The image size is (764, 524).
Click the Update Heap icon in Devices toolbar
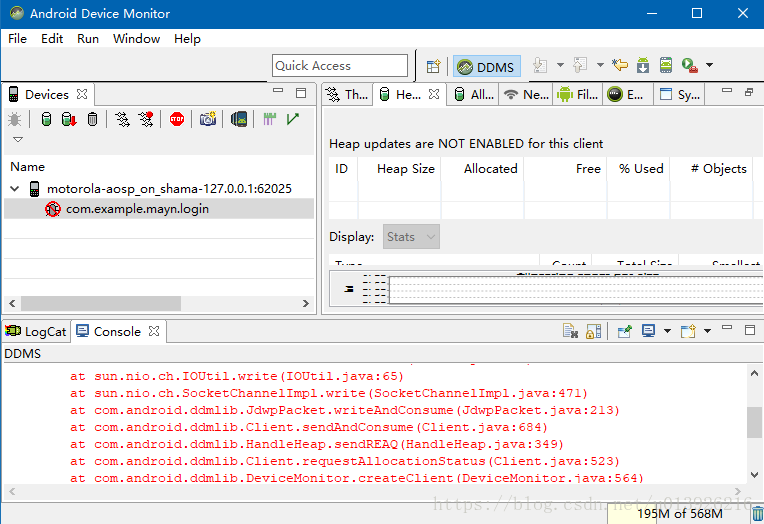click(x=46, y=119)
